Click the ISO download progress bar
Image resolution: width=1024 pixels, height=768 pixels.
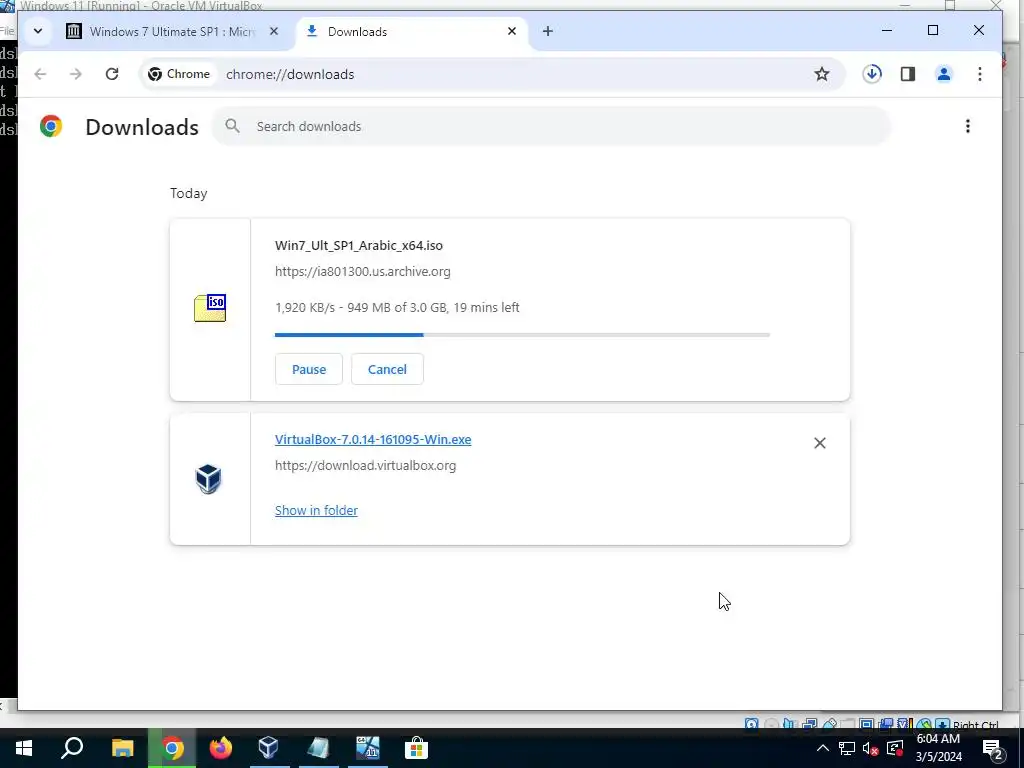(x=522, y=335)
